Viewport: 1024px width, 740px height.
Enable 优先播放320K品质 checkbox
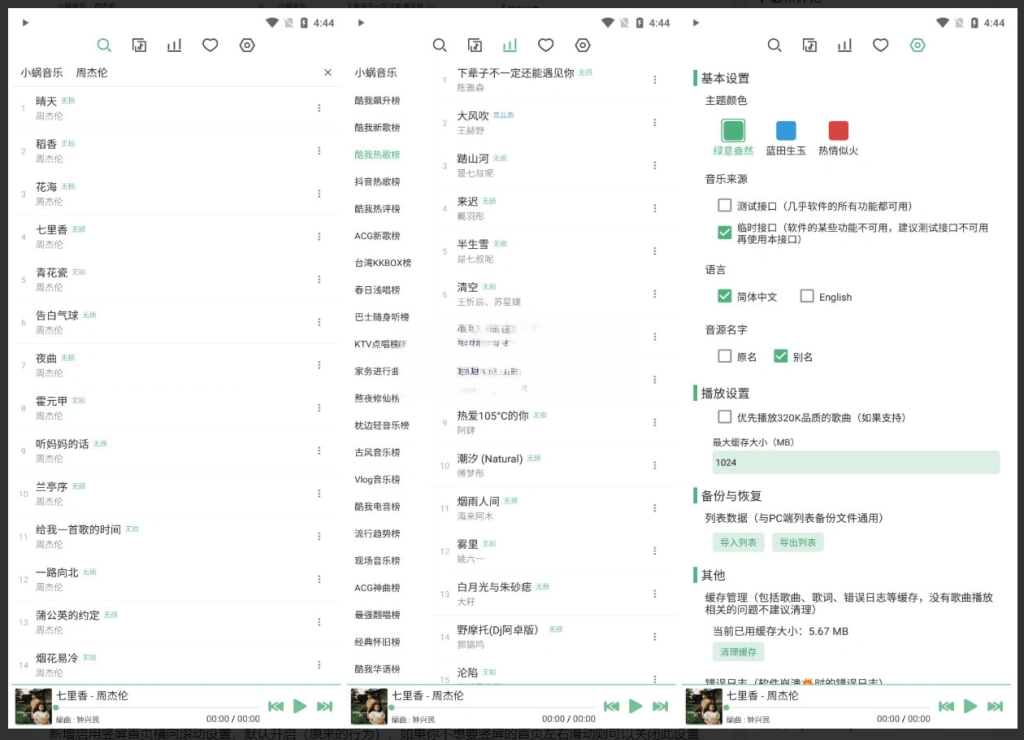click(724, 417)
